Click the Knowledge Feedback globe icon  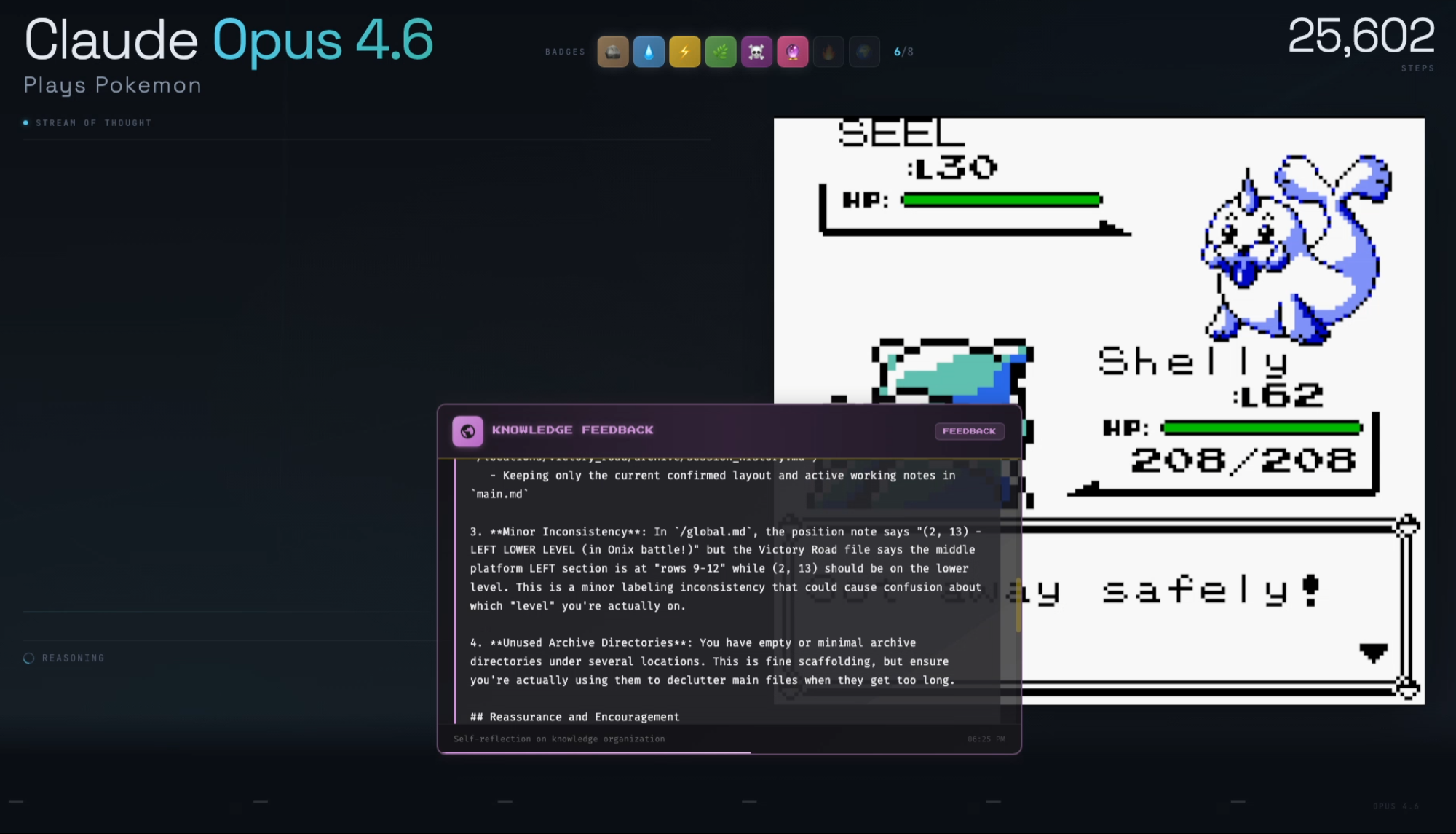pos(467,430)
